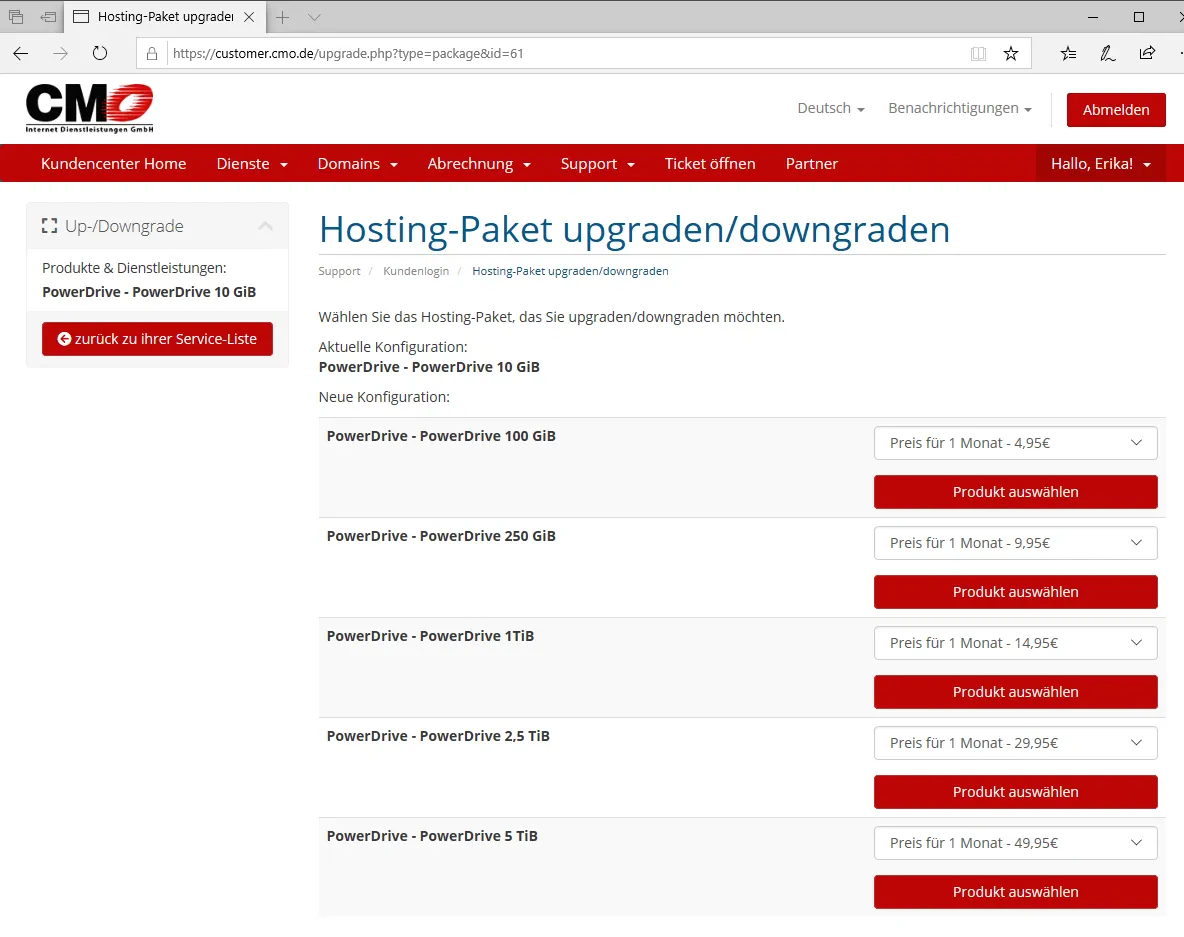Open the Dienste menu
This screenshot has height=937, width=1184.
click(252, 163)
